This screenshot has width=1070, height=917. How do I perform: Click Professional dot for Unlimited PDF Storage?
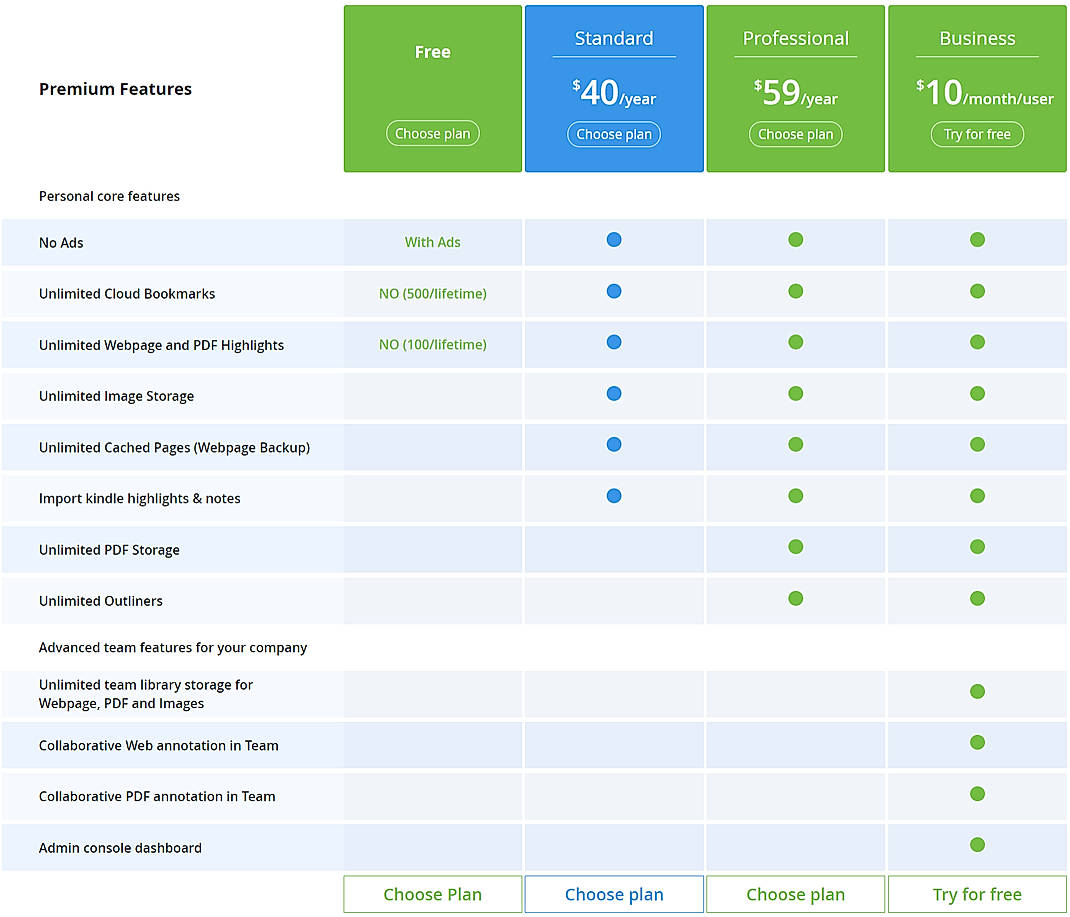tap(796, 547)
